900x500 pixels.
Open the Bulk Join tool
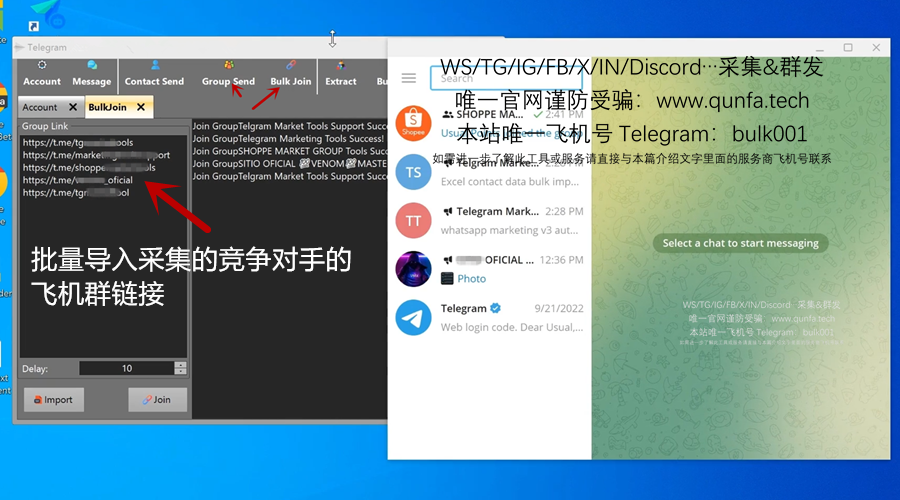point(290,75)
